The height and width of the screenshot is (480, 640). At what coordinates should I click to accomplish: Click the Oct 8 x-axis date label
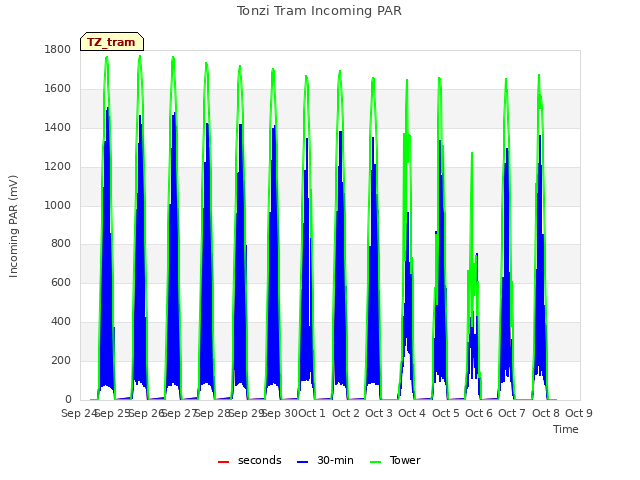tap(546, 413)
